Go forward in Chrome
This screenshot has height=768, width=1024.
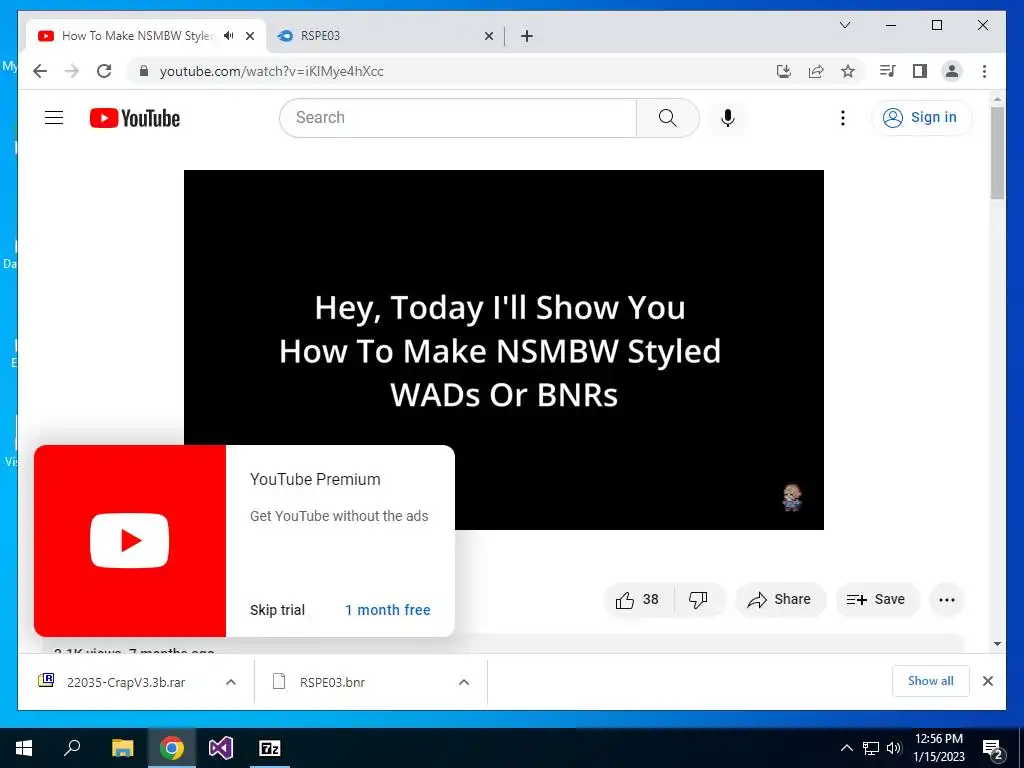click(x=72, y=71)
